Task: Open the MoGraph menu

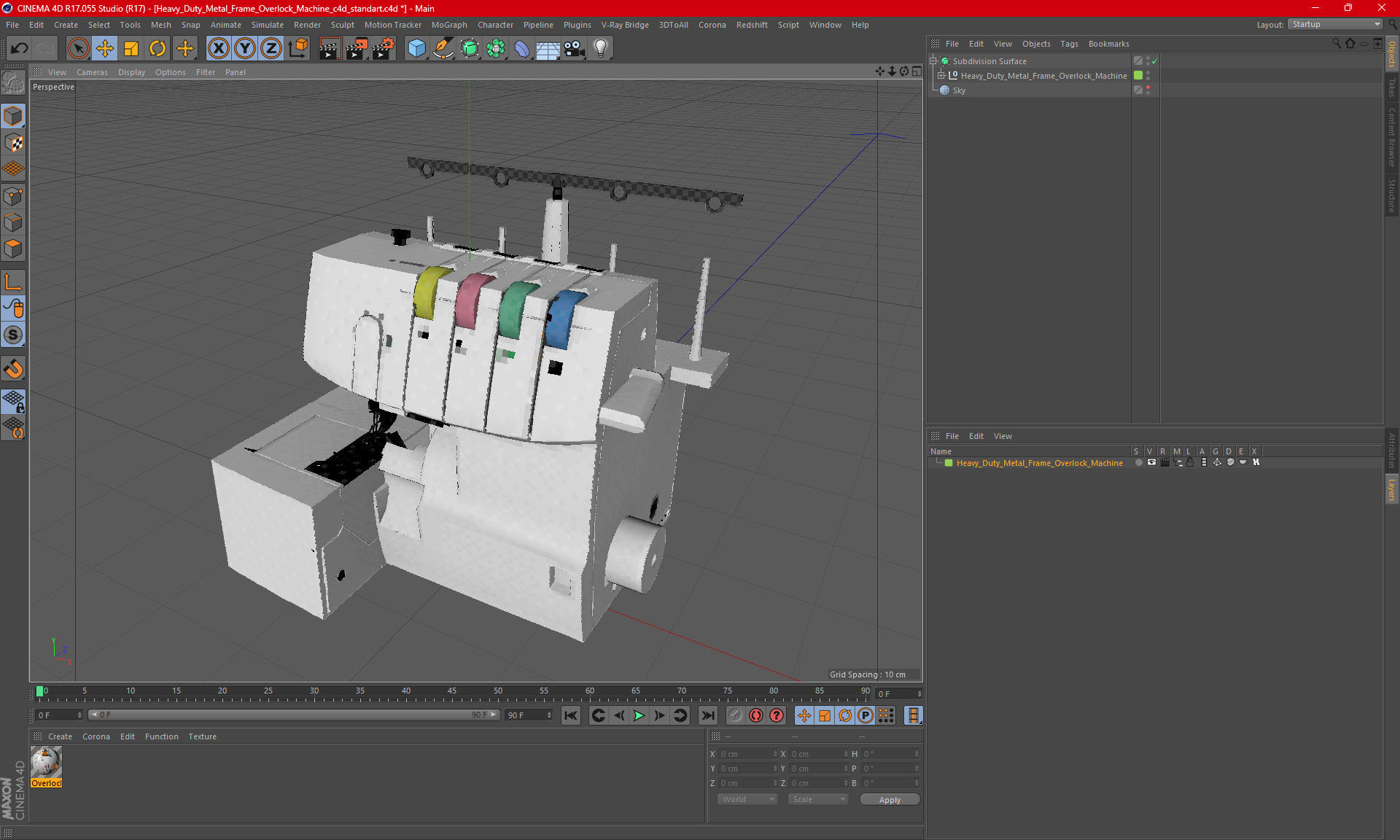Action: (449, 25)
